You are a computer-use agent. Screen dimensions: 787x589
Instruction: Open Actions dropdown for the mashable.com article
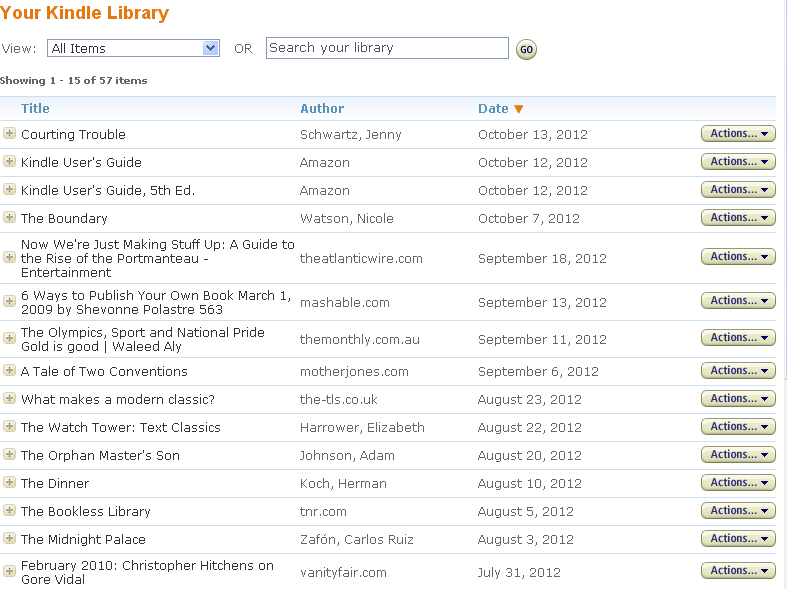738,301
